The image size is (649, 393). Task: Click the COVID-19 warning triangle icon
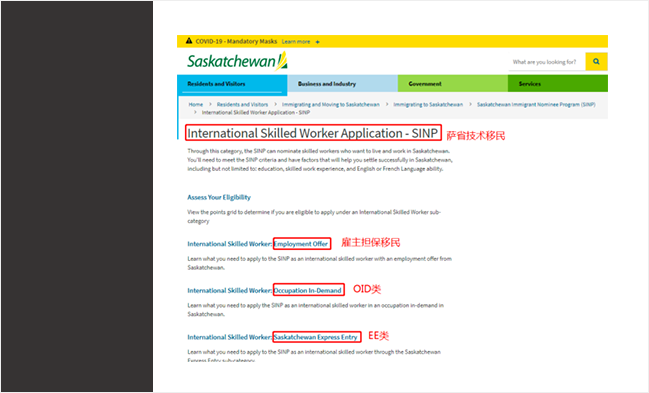(189, 41)
